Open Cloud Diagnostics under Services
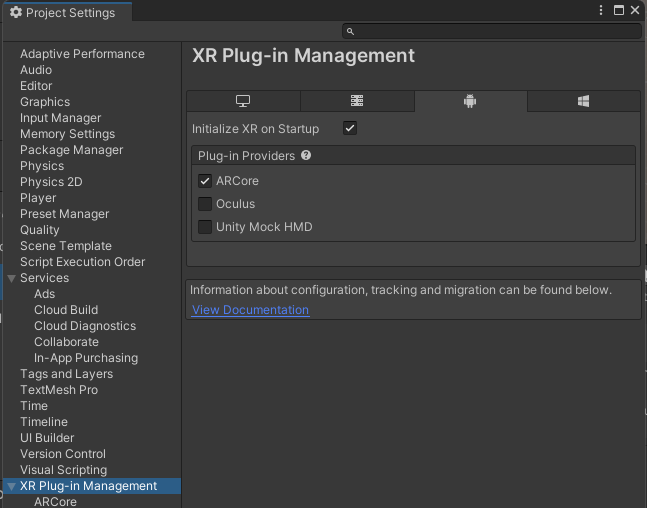This screenshot has height=508, width=647. click(x=85, y=326)
